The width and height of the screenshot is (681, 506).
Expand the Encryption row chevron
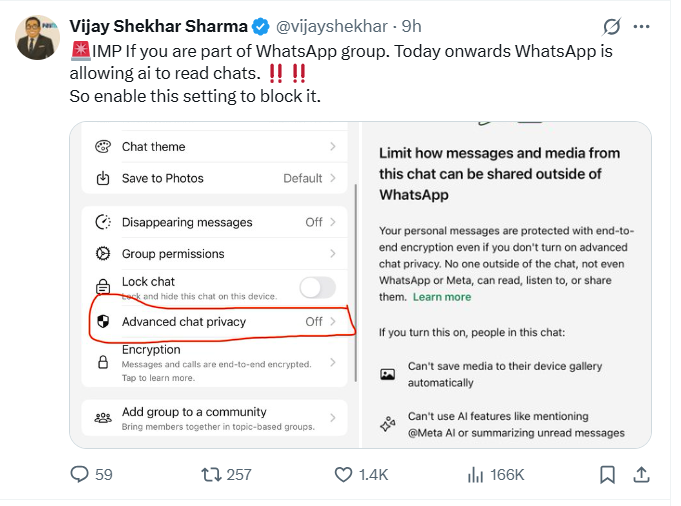click(x=332, y=362)
